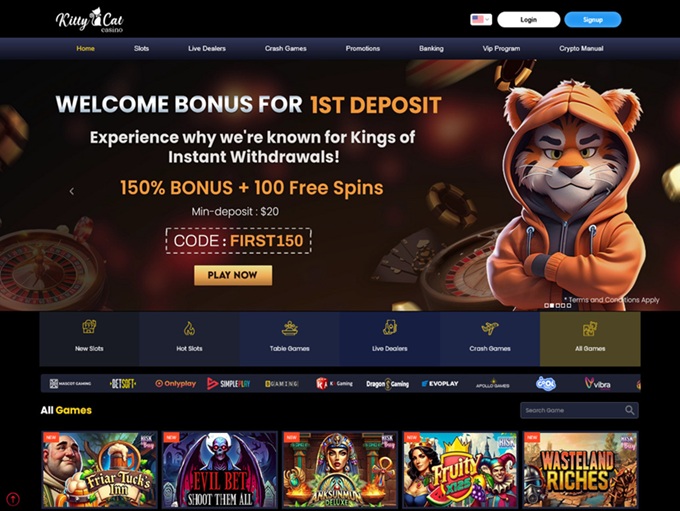680x511 pixels.
Task: Open the Promotions menu item
Action: pos(363,49)
